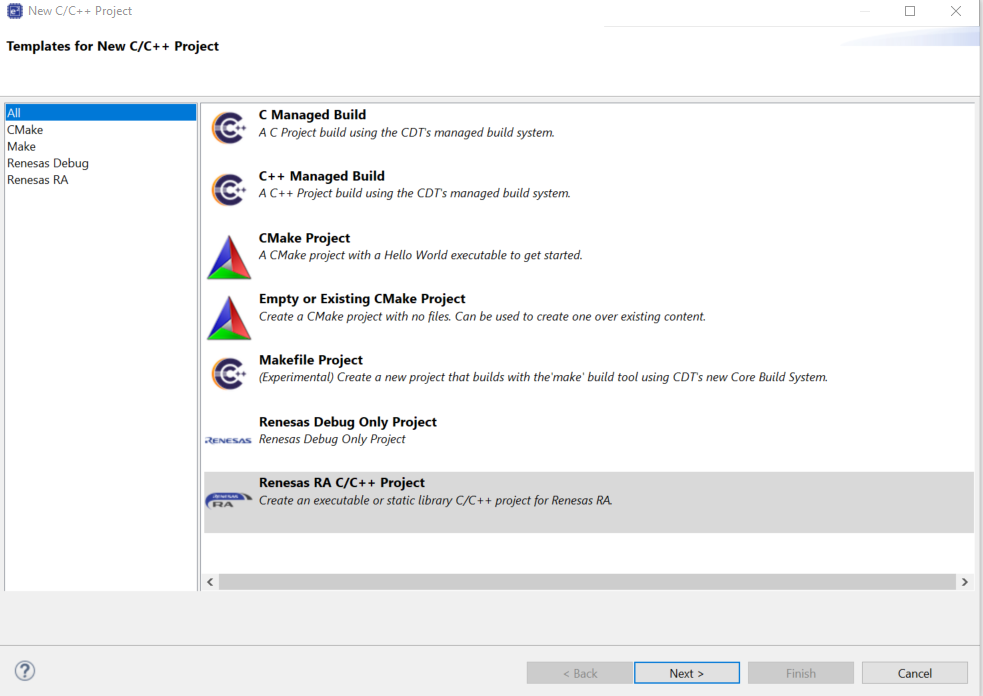The width and height of the screenshot is (983, 696).
Task: Click the C Managed Build template icon
Action: (x=229, y=128)
